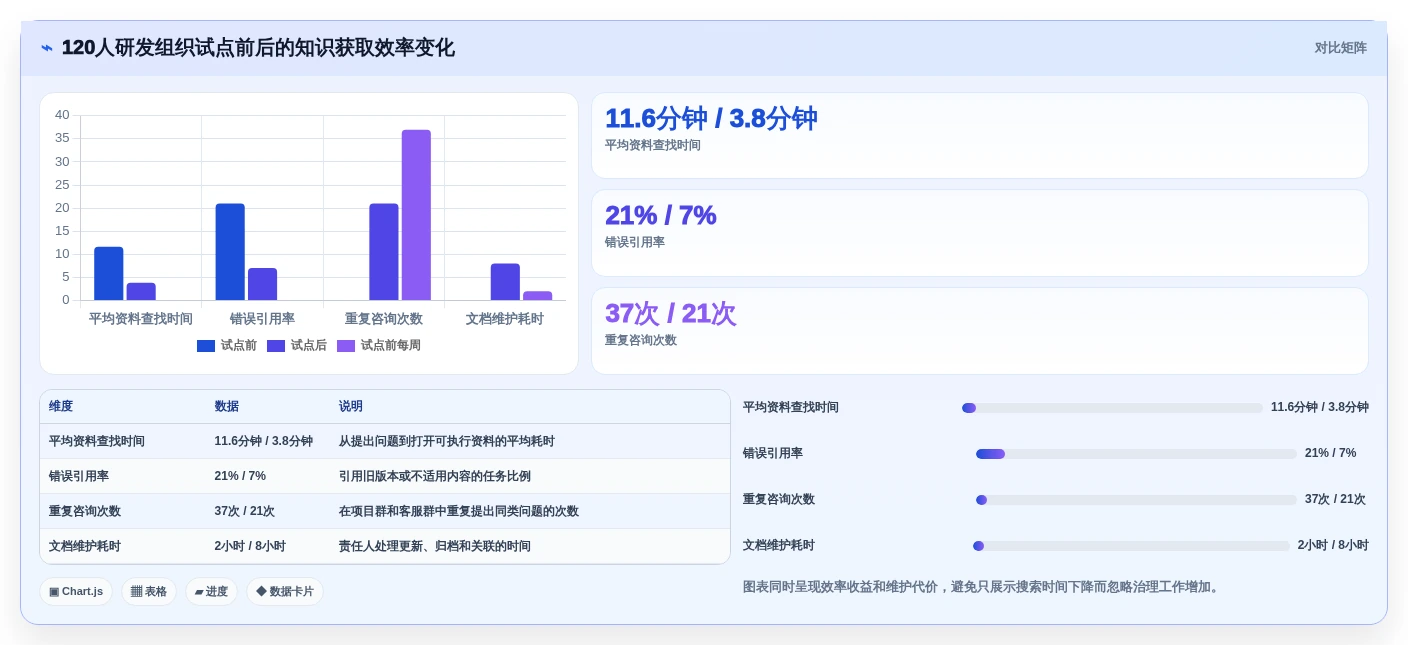Click the 试点前 bar for 错误引用率
1408x645 pixels.
click(x=230, y=252)
